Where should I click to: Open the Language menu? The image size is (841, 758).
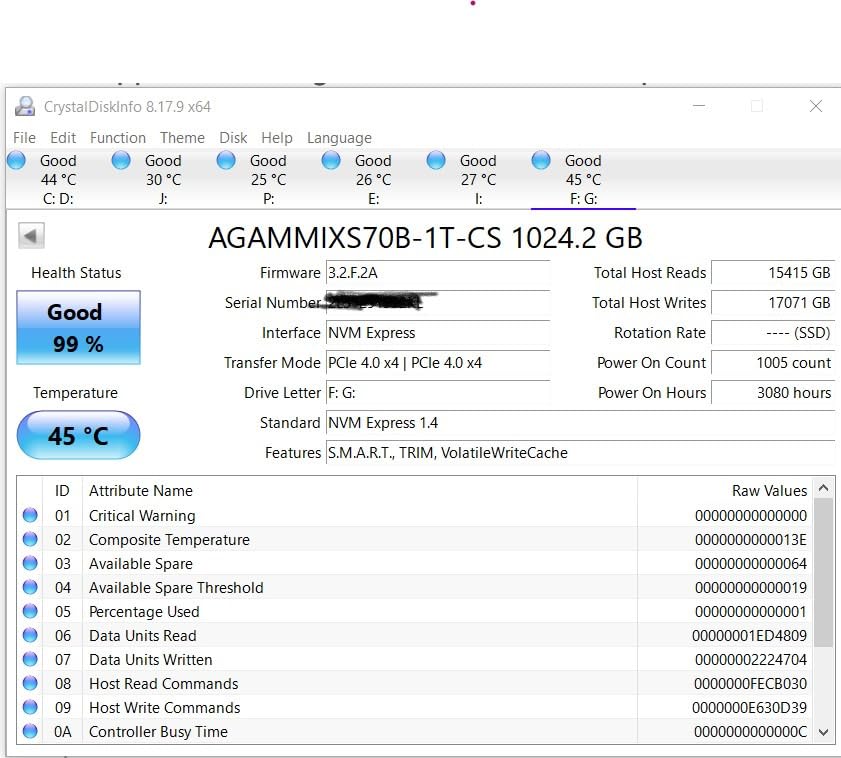pyautogui.click(x=339, y=138)
